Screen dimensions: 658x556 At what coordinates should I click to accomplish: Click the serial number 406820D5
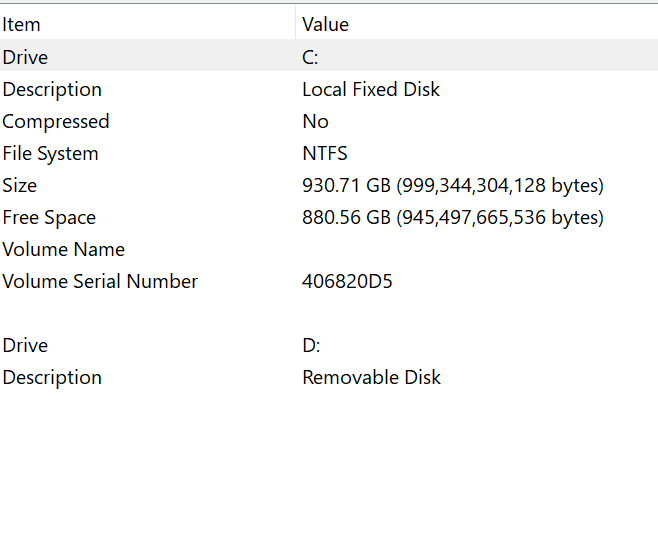(x=347, y=281)
